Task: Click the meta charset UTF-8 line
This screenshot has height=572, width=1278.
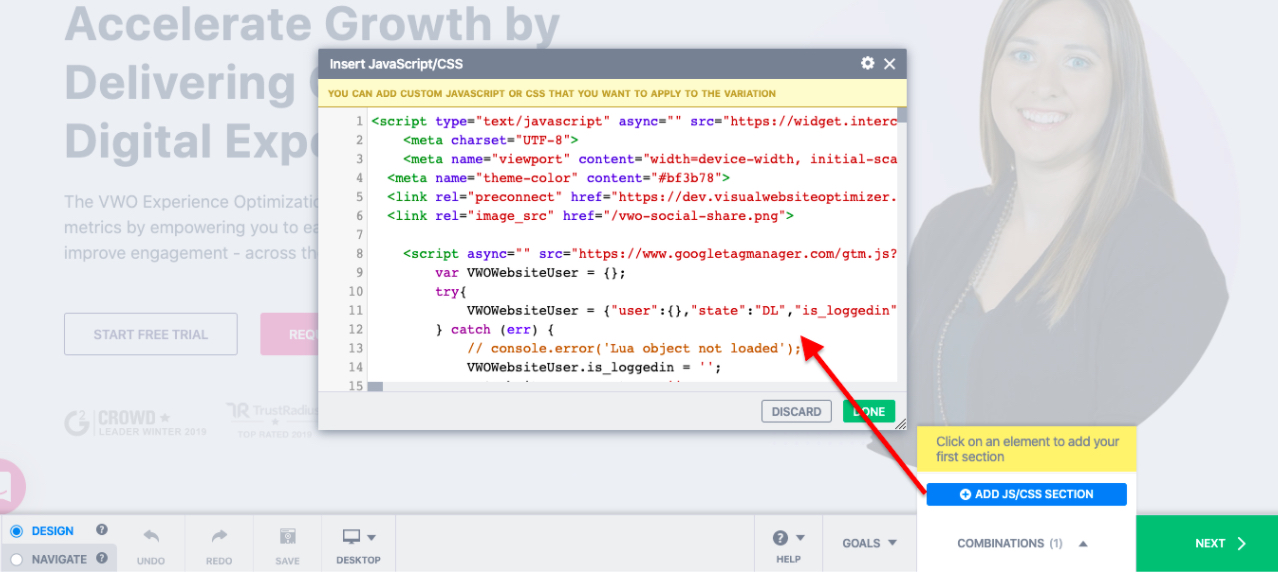Action: click(491, 140)
